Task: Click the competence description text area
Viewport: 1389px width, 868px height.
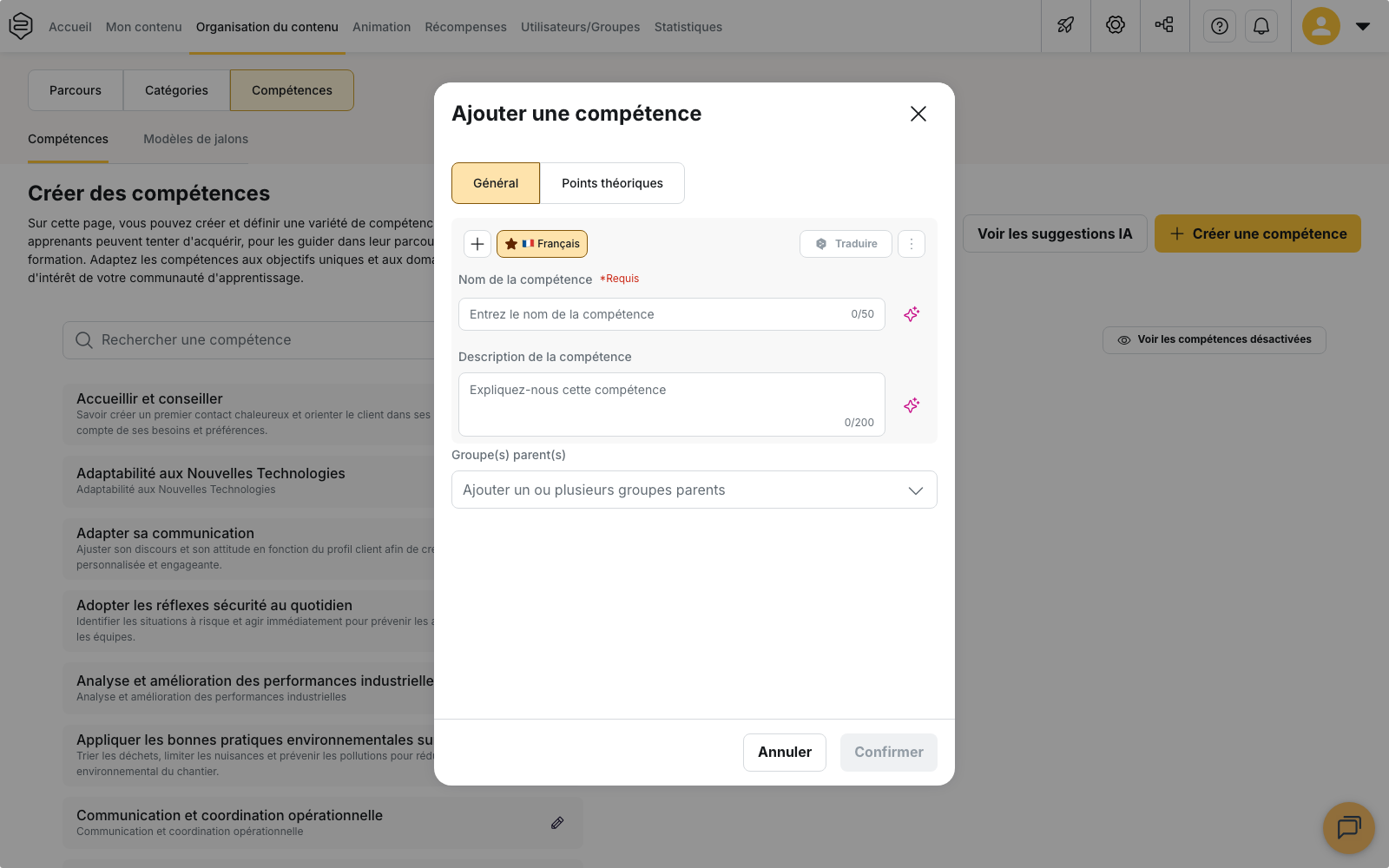Action: [672, 404]
